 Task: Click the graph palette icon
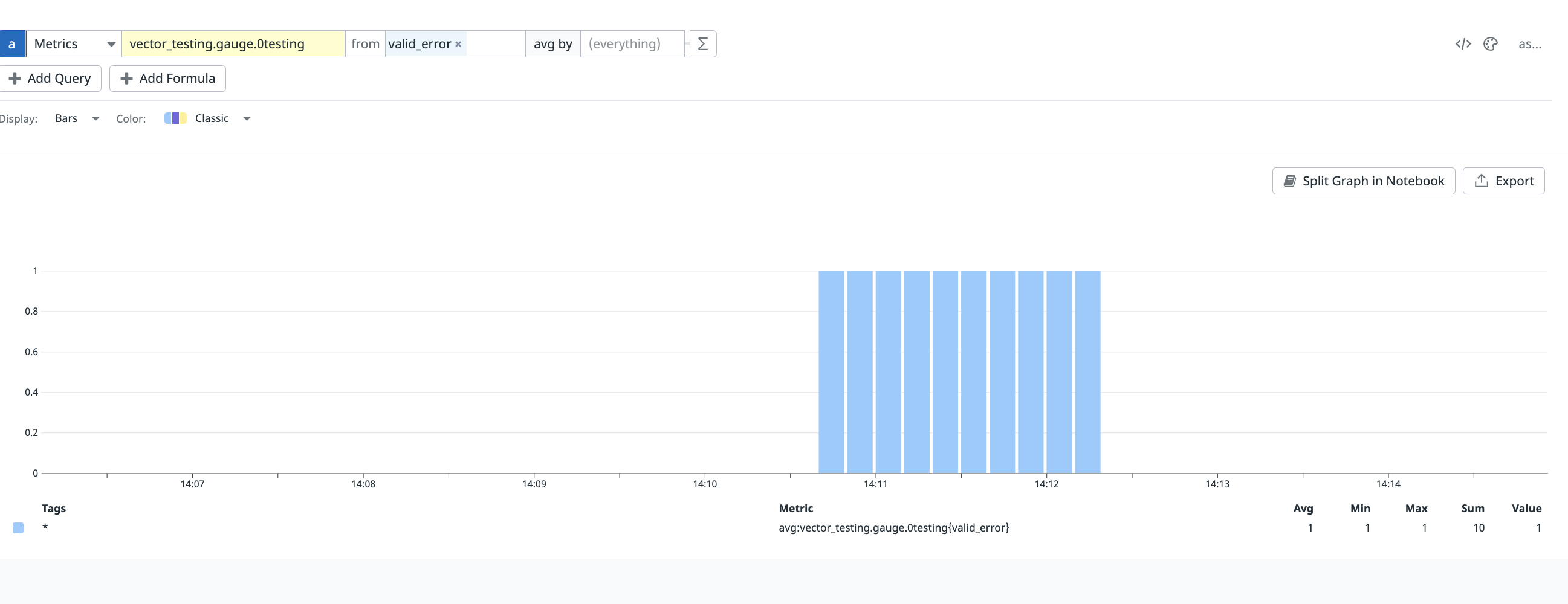point(1491,43)
